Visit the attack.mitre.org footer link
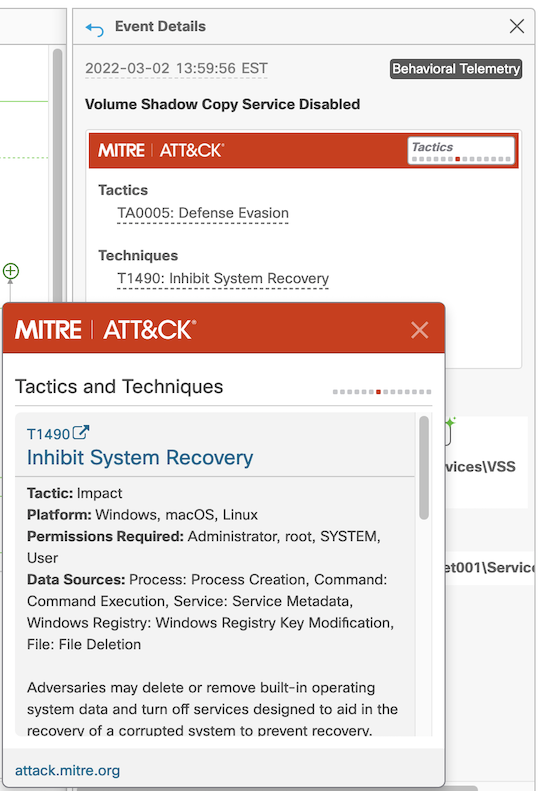544x791 pixels. [x=68, y=770]
